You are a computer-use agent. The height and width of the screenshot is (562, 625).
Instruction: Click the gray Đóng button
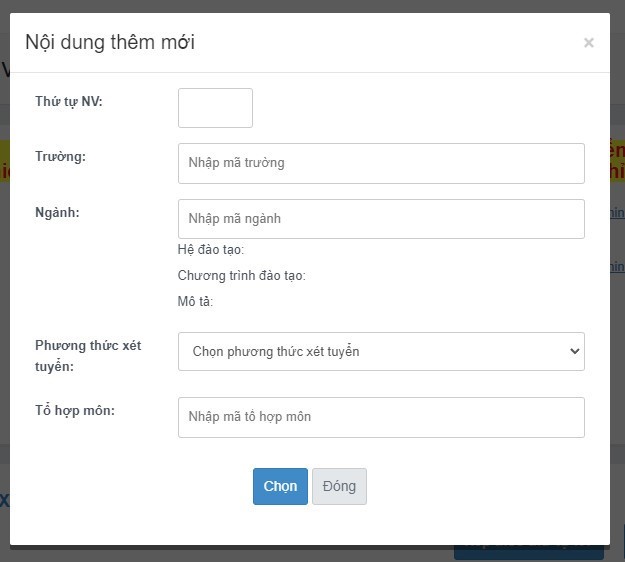pyautogui.click(x=339, y=487)
